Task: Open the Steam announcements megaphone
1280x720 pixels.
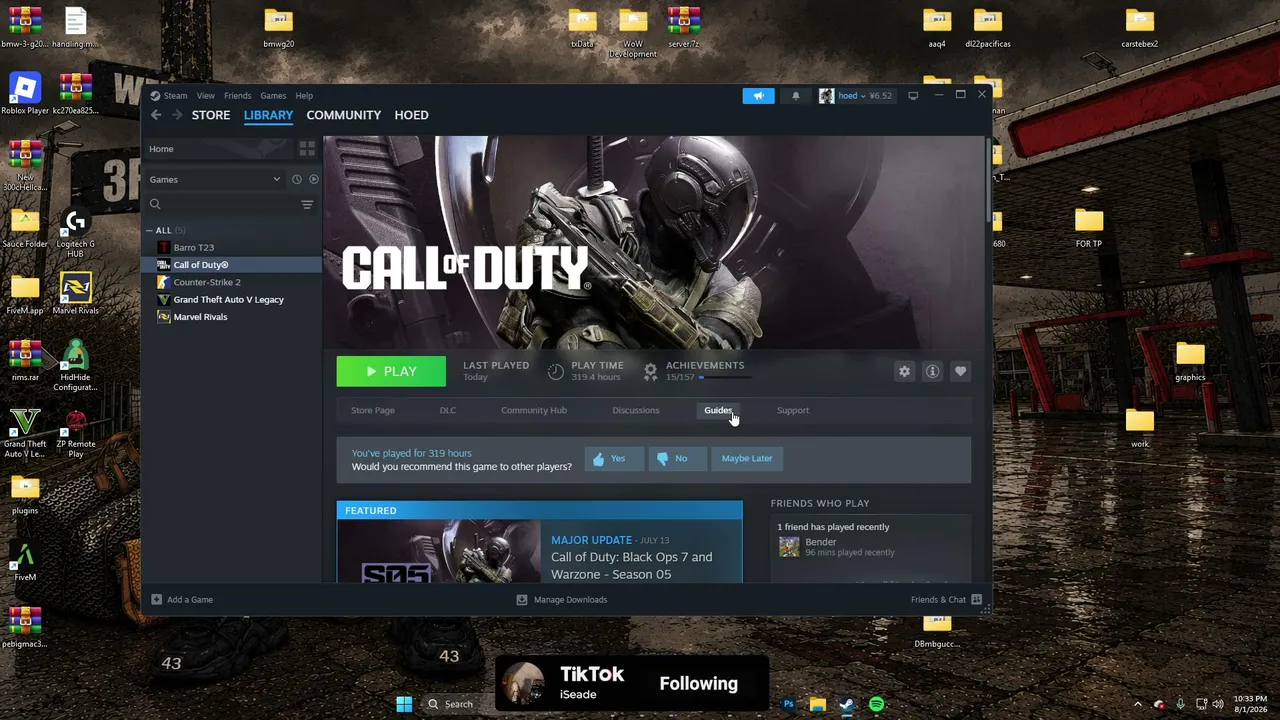Action: point(758,96)
